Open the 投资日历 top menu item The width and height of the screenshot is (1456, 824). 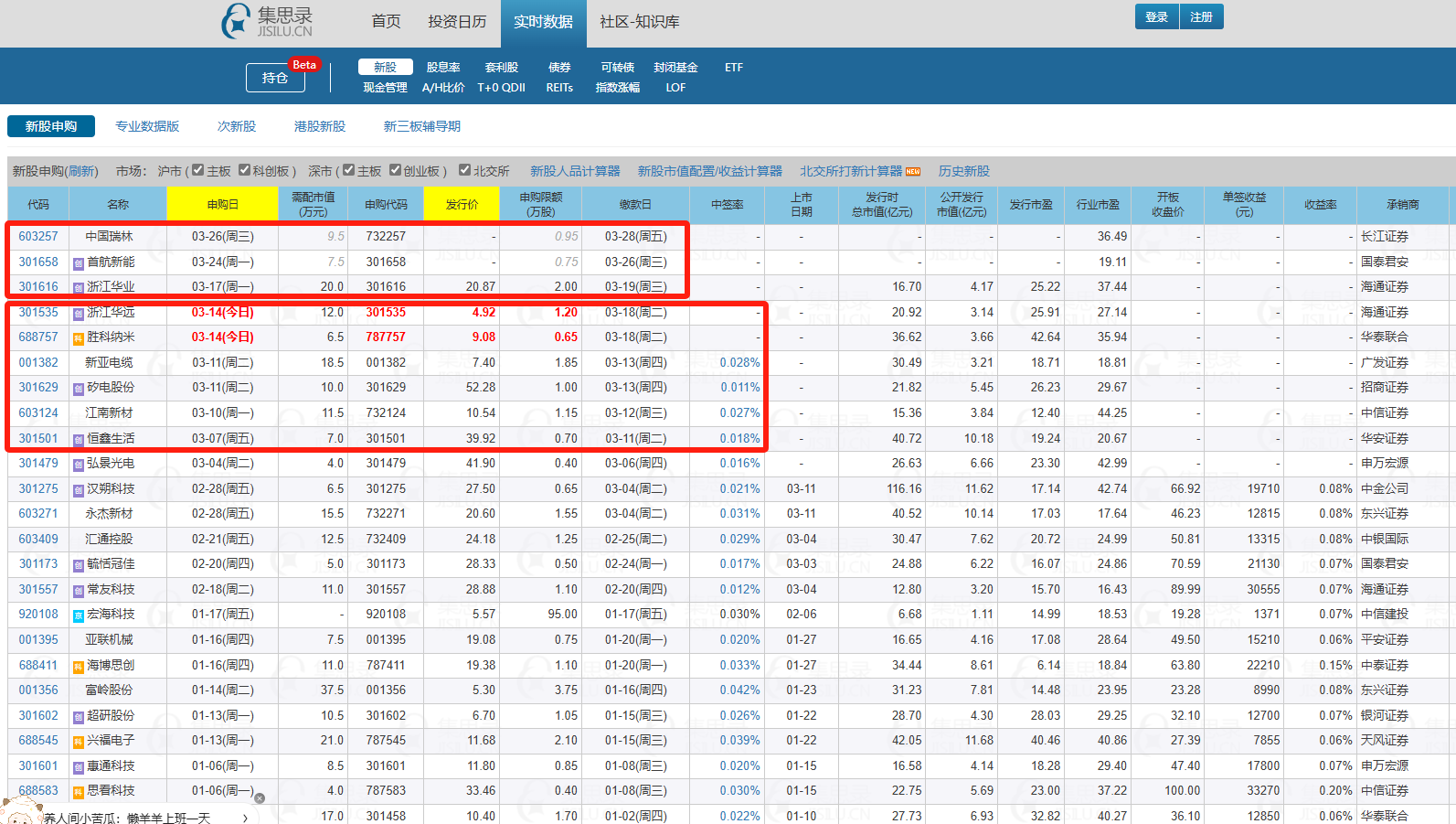pyautogui.click(x=457, y=21)
